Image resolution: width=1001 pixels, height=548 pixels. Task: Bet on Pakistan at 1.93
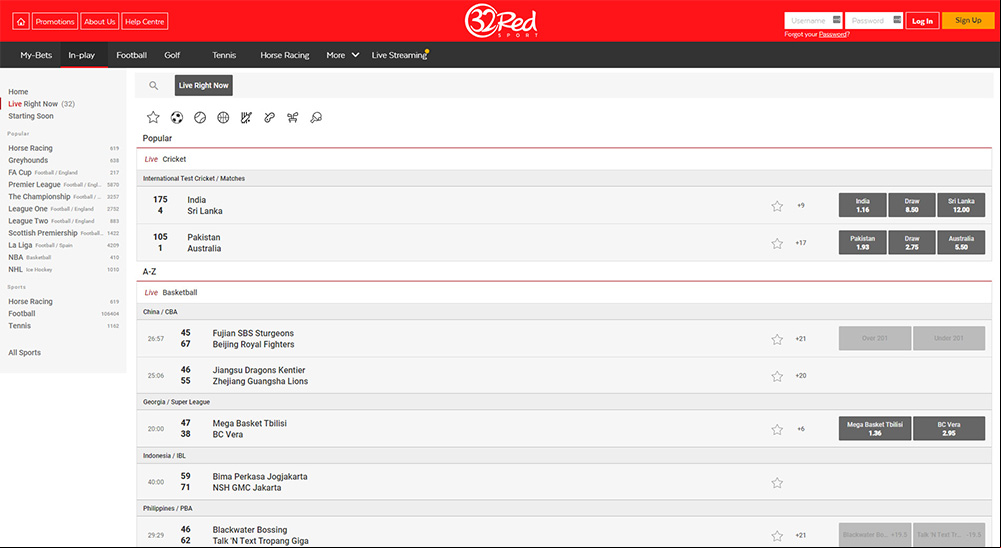click(x=862, y=243)
